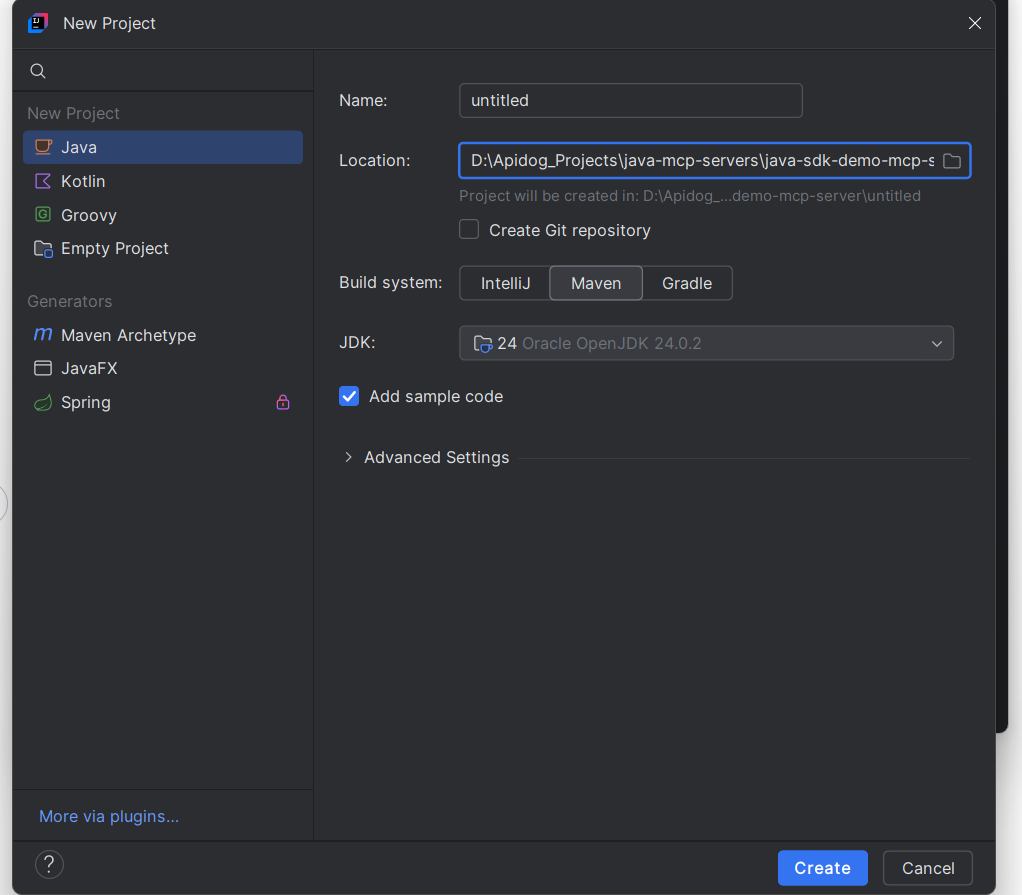Open help with the question mark button

coord(49,864)
